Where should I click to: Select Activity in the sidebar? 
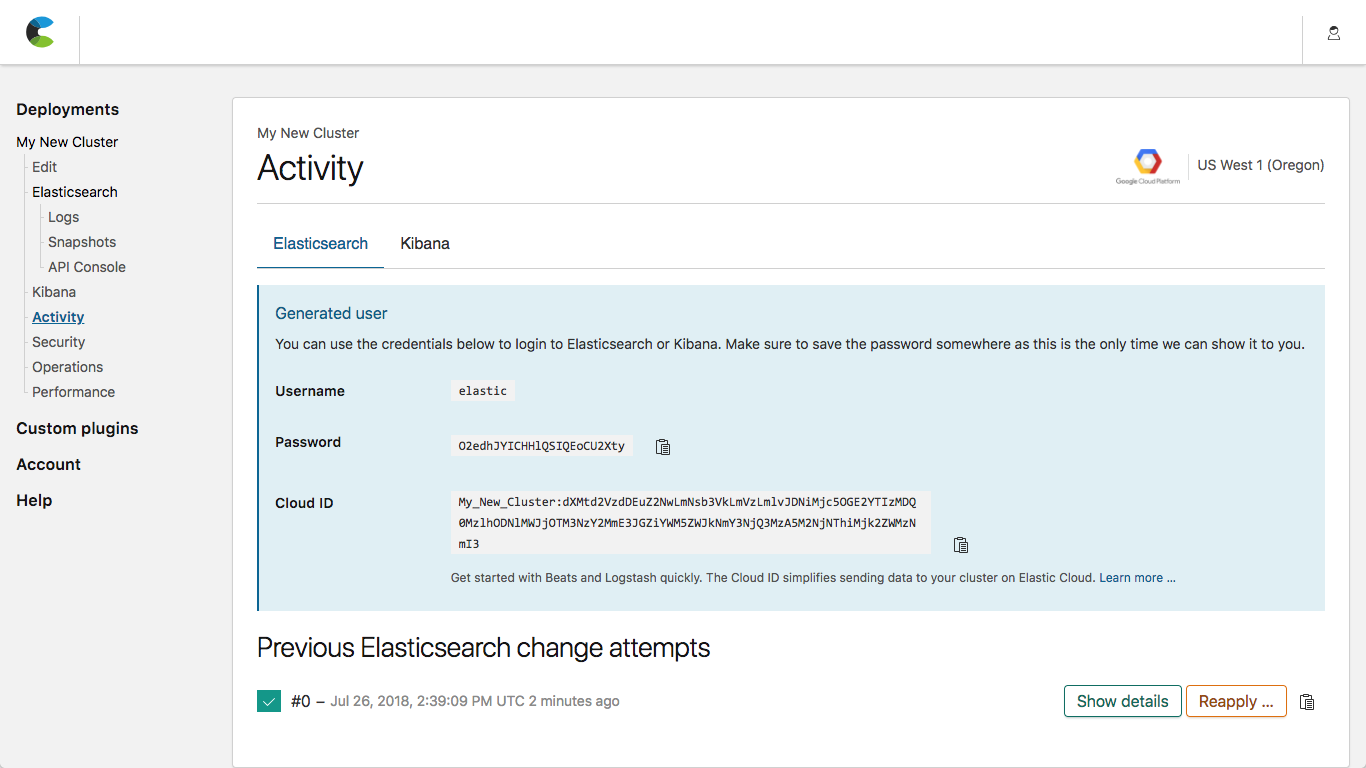[58, 317]
